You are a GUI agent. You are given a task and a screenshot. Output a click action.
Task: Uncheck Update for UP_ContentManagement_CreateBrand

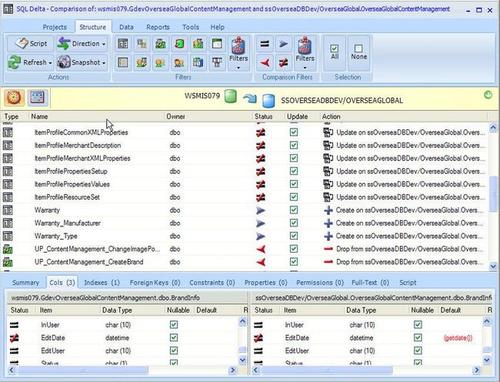click(x=294, y=262)
